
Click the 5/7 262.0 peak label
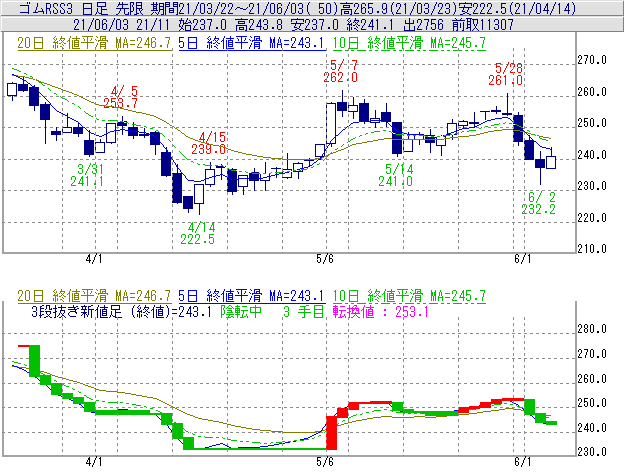341,71
